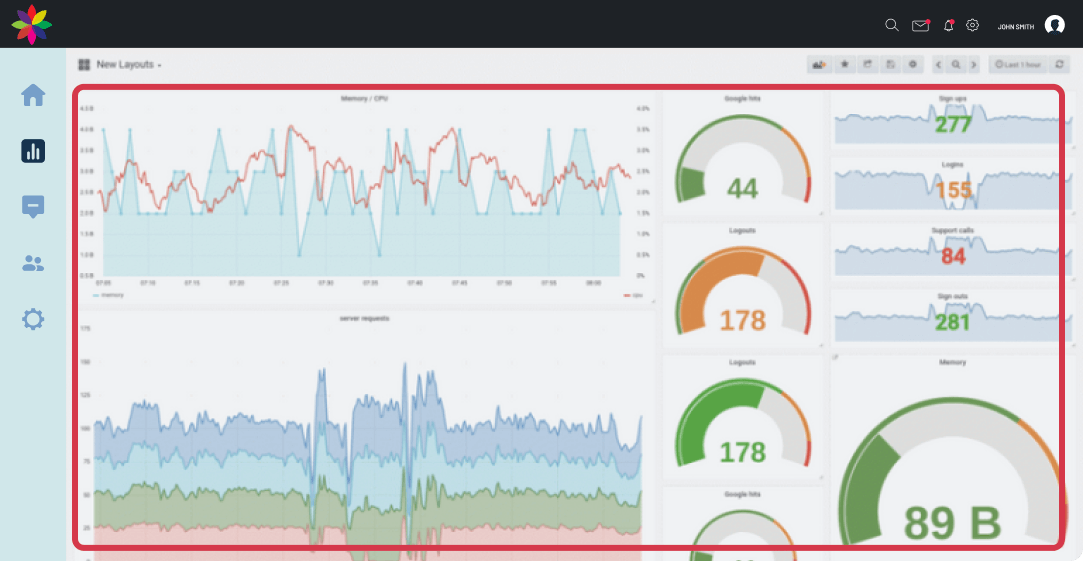Click the 44 Google hits value

coord(742,189)
